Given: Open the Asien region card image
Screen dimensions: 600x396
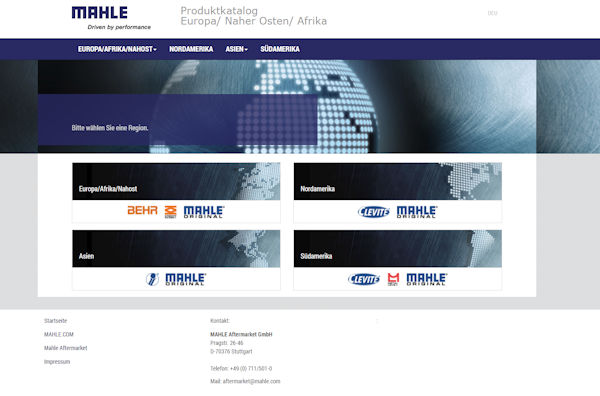Looking at the screenshot, I should tap(176, 249).
